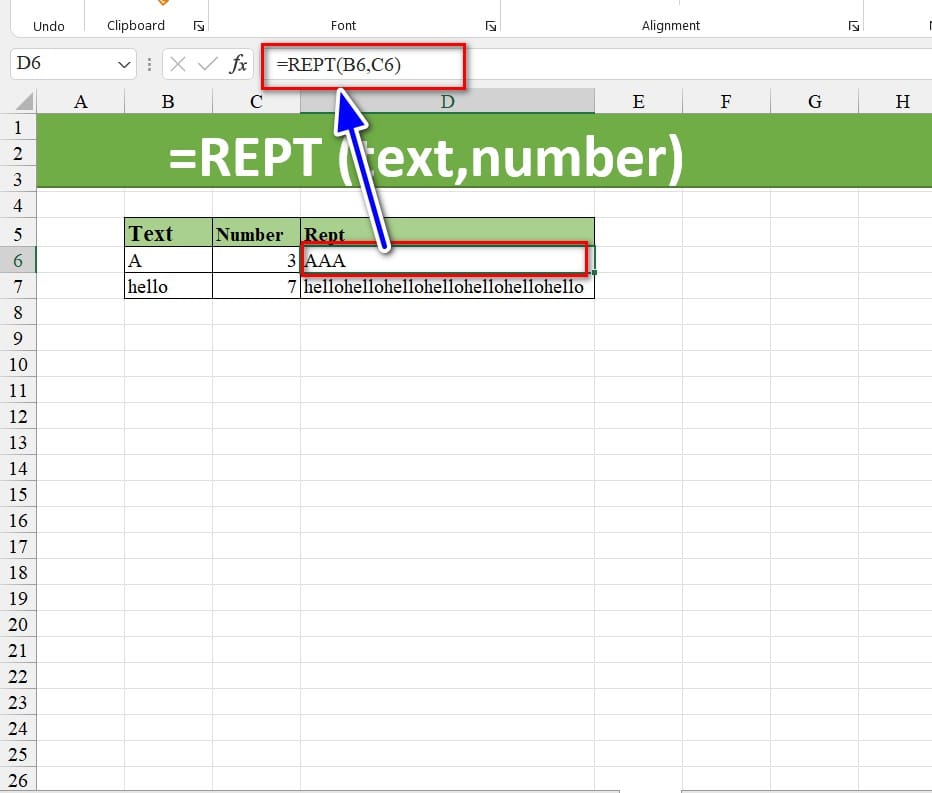This screenshot has height=793, width=932.
Task: Open the Font settings dialog launcher
Action: 490,26
